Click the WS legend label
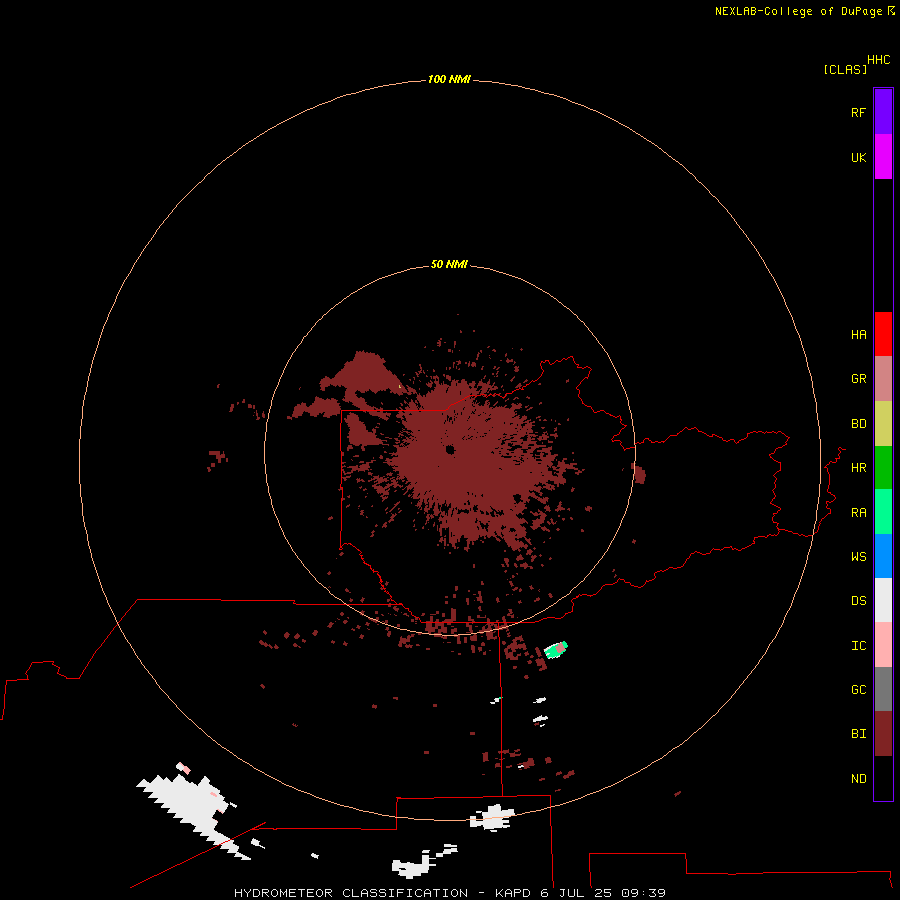The width and height of the screenshot is (900, 900). point(858,556)
